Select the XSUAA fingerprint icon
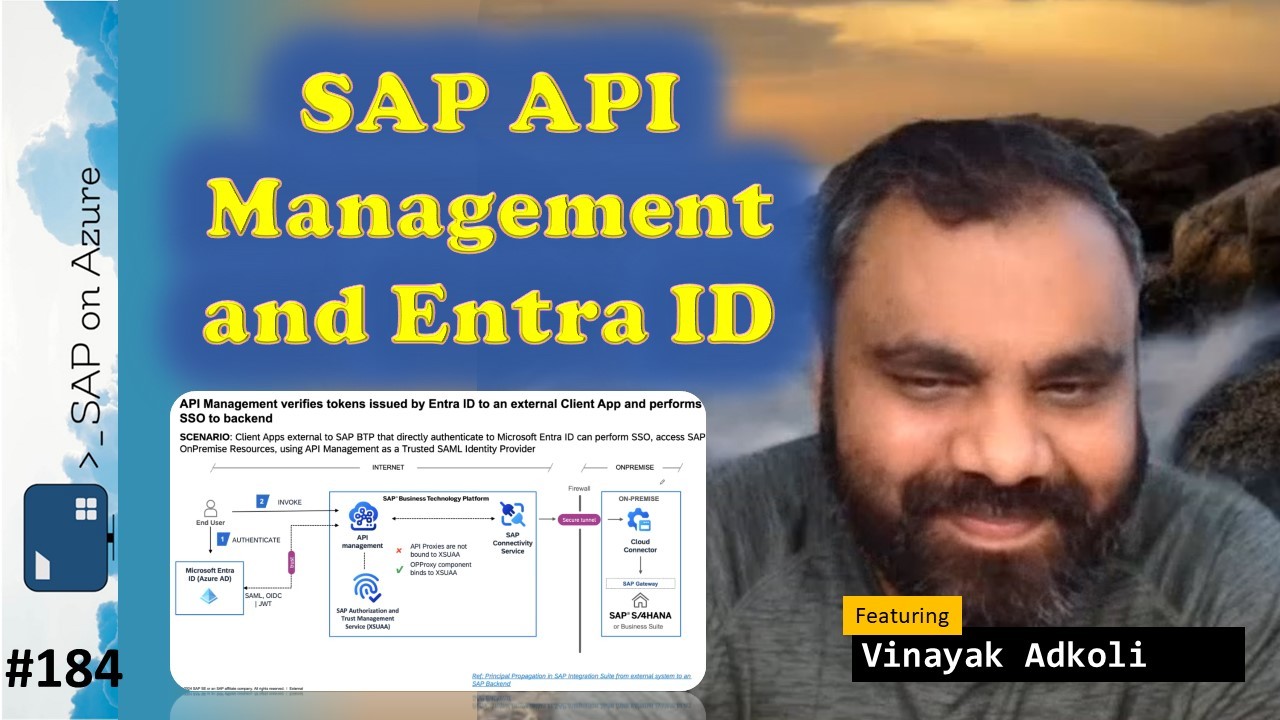The image size is (1280, 720). (366, 588)
